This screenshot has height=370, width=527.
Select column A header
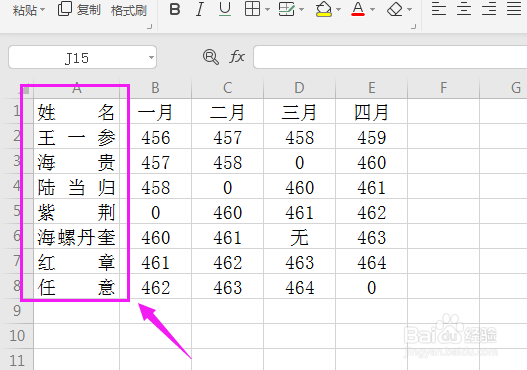[x=77, y=88]
